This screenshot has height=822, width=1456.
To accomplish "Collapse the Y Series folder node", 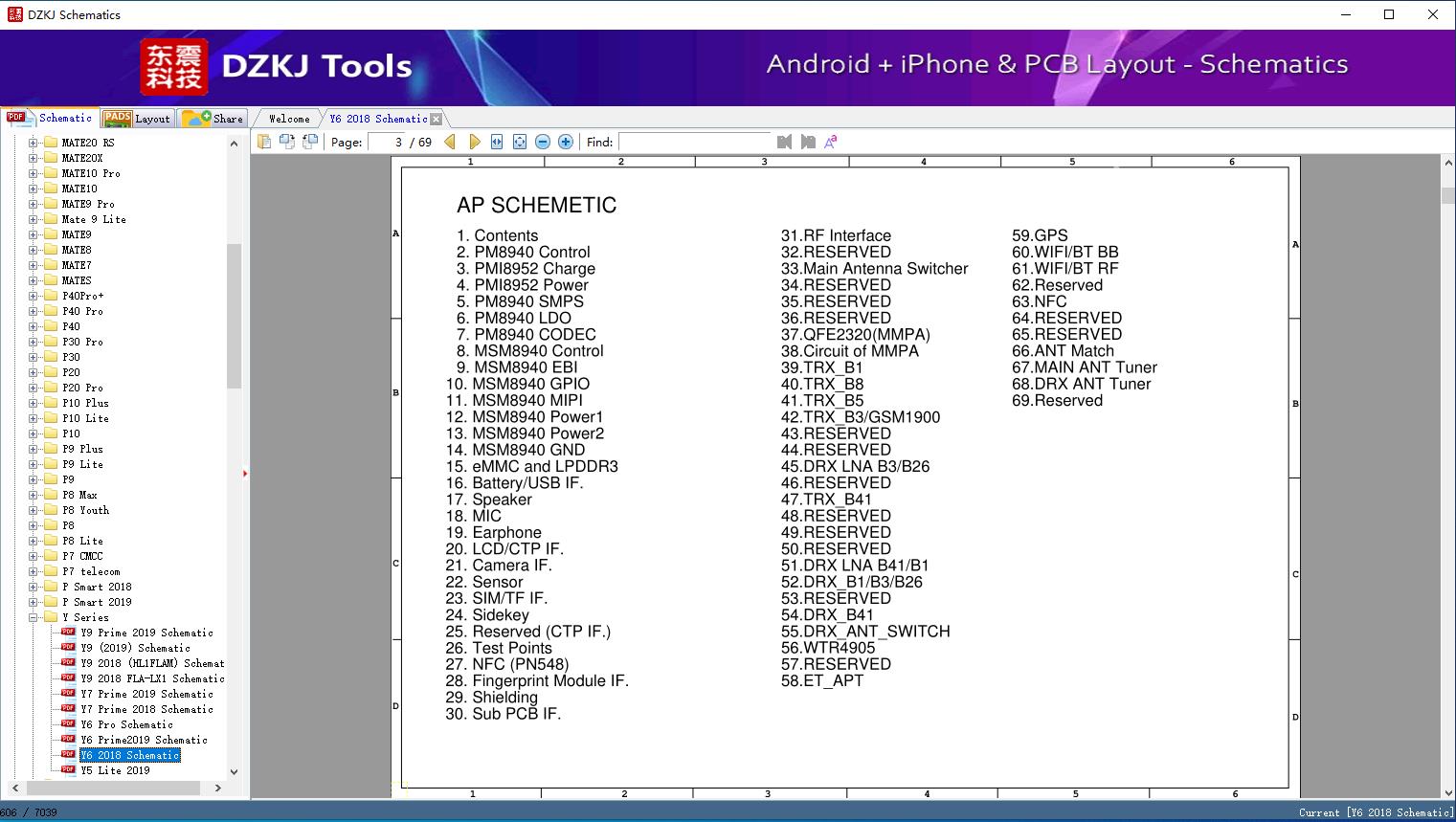I will point(34,617).
